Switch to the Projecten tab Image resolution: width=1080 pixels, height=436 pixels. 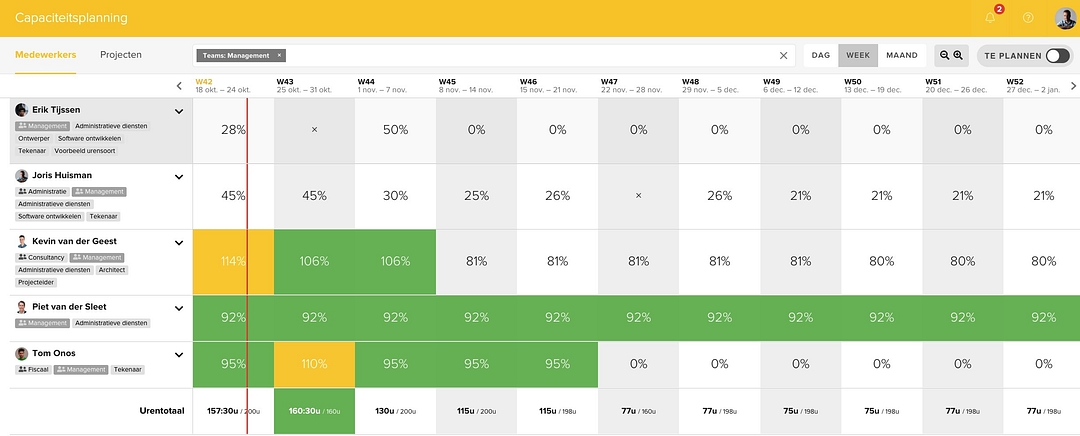coord(121,55)
